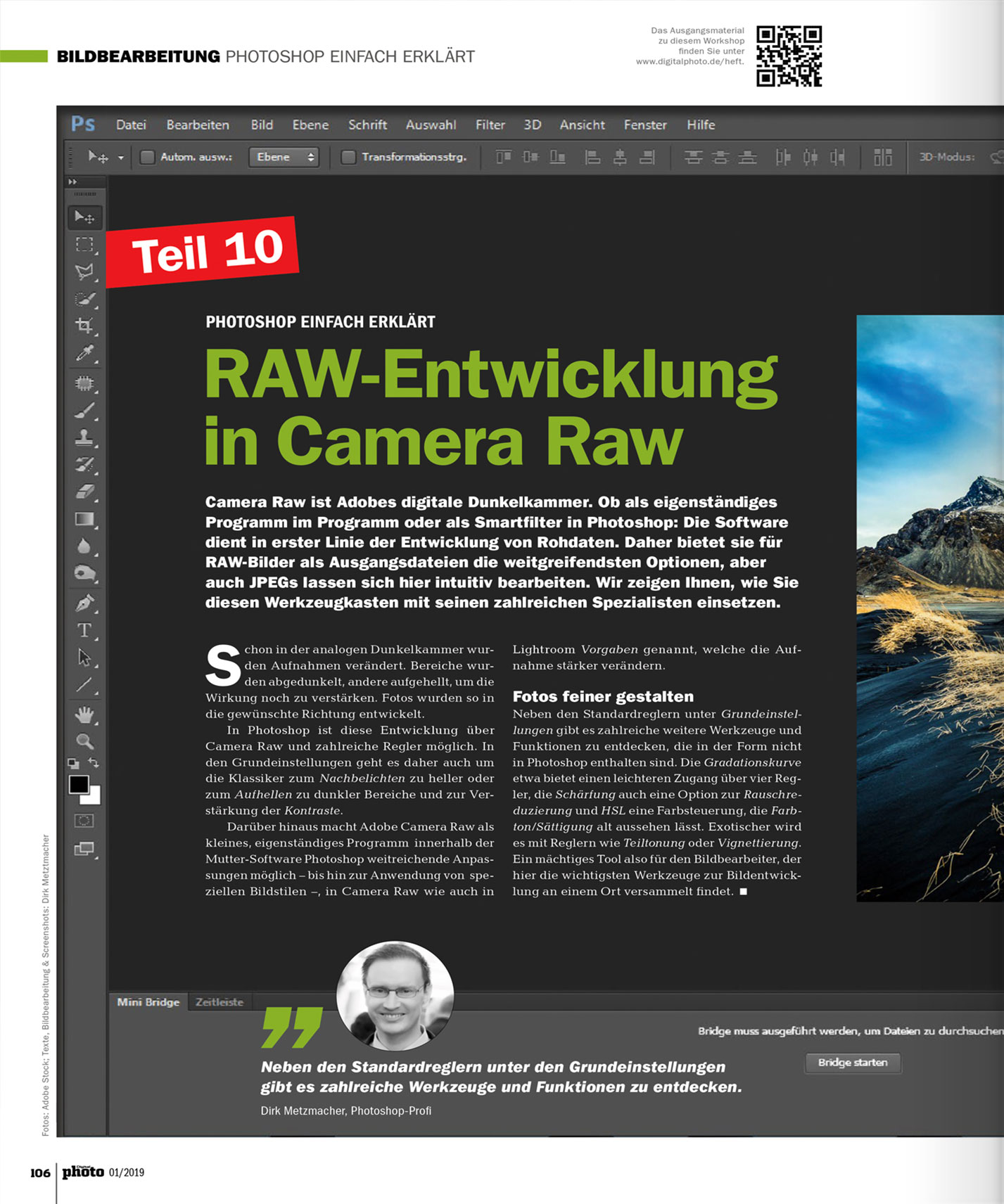Select the Sponge tool

point(84,573)
